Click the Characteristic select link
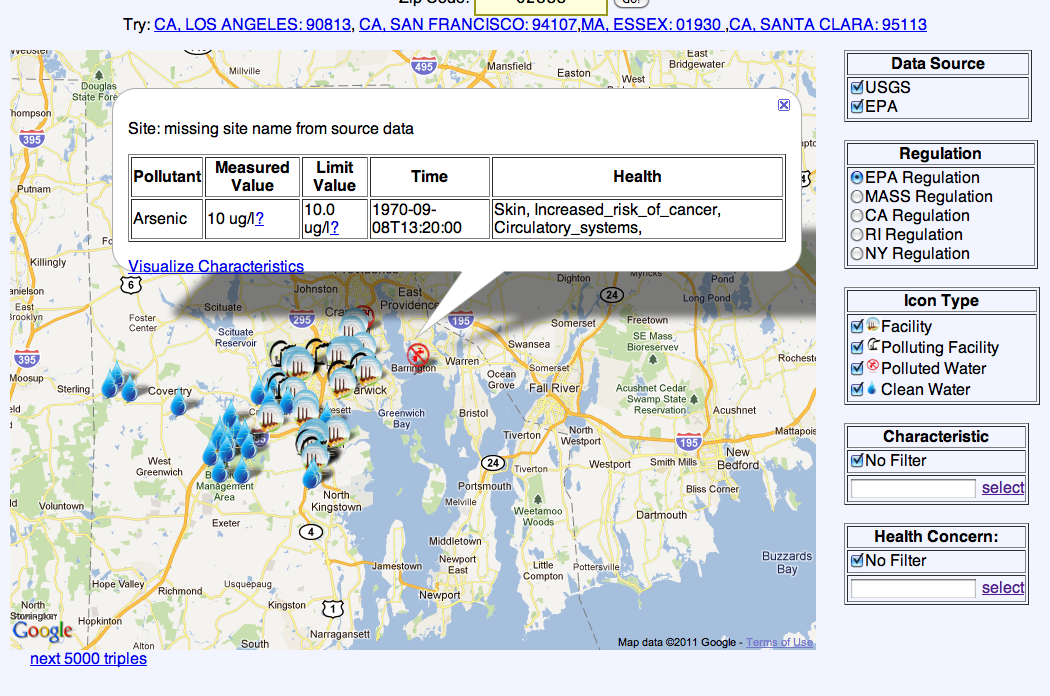This screenshot has height=696, width=1050. click(x=1002, y=488)
